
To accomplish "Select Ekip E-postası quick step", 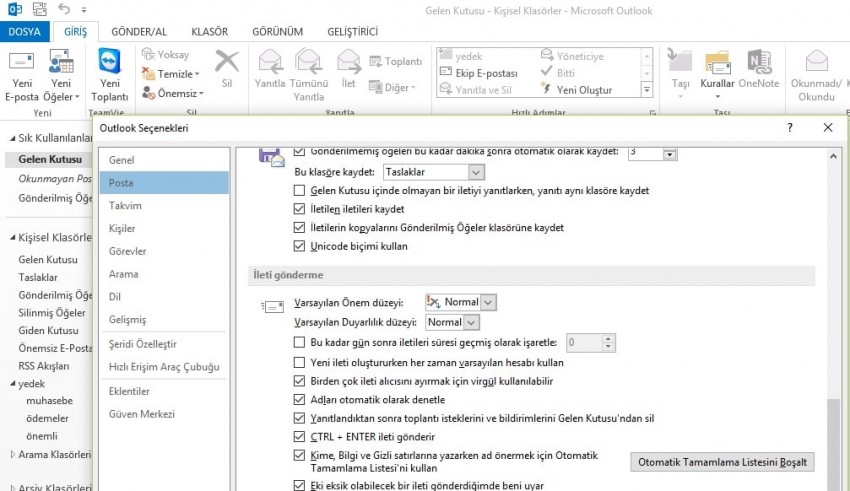I will coord(479,73).
